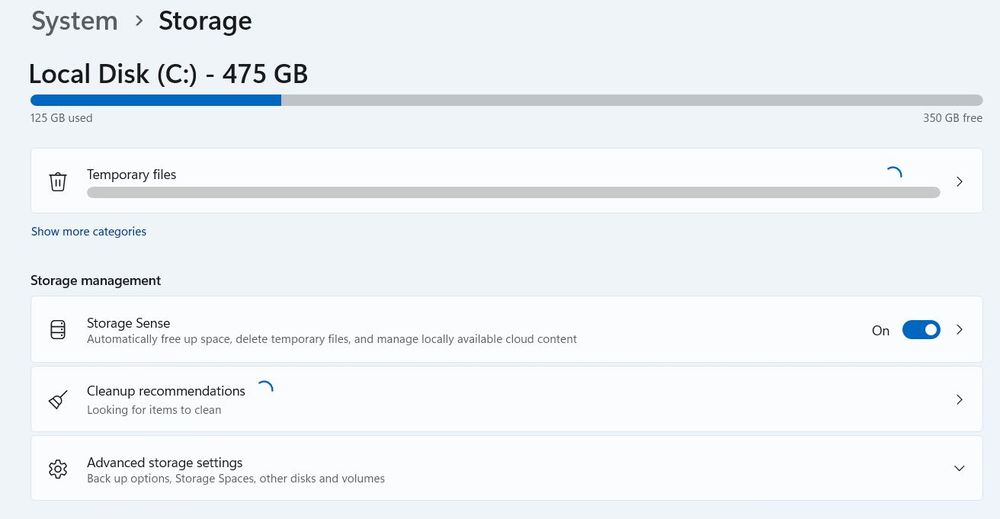Open the Temporary files category
This screenshot has width=1000, height=519.
[x=131, y=174]
